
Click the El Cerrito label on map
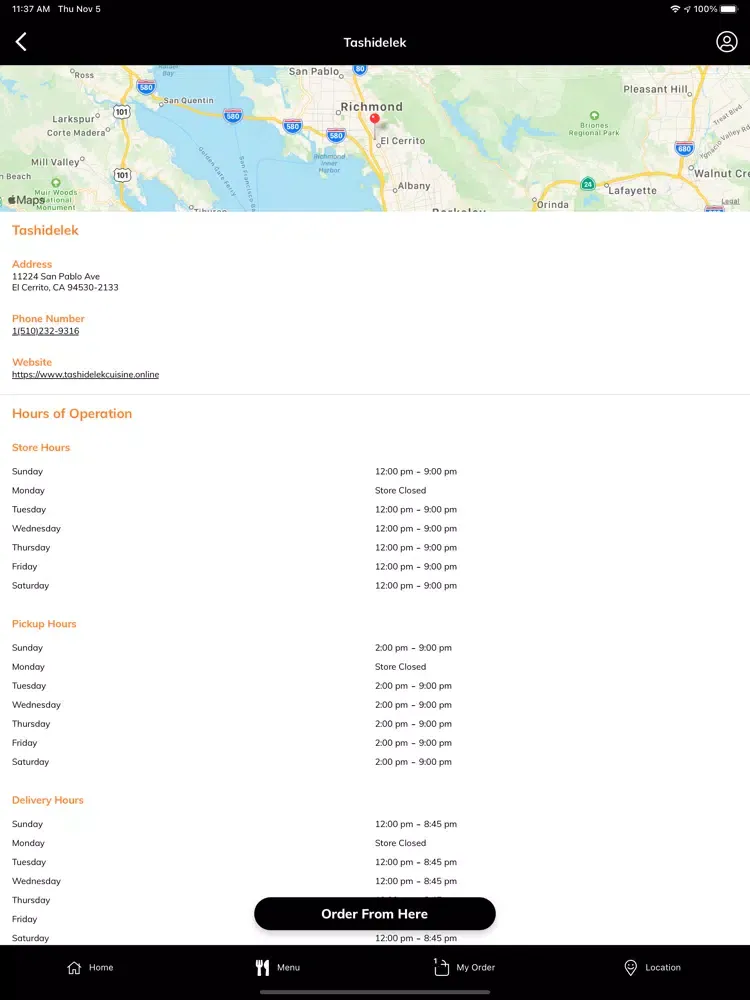(x=402, y=141)
